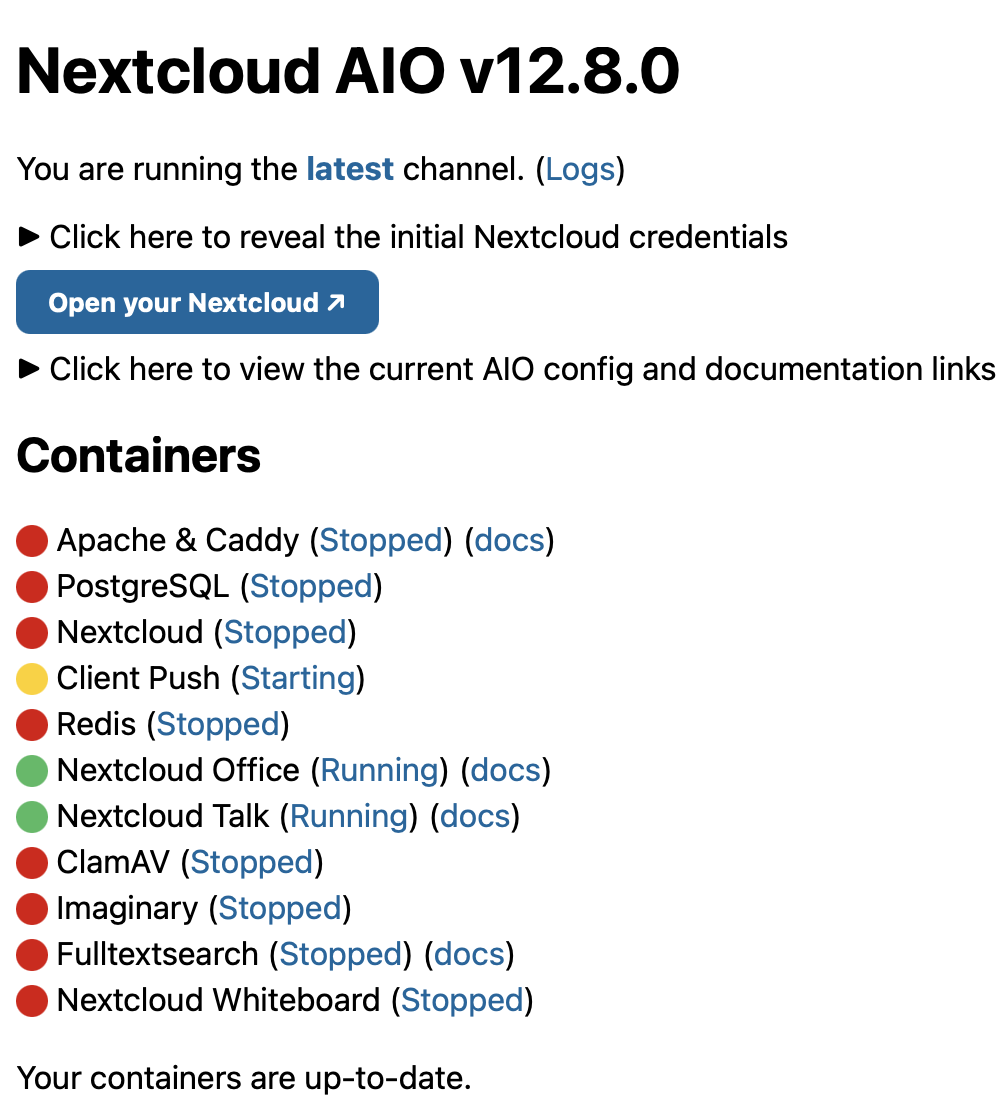Open docs link for Fulltextsearch
This screenshot has width=1000, height=1114.
point(469,955)
